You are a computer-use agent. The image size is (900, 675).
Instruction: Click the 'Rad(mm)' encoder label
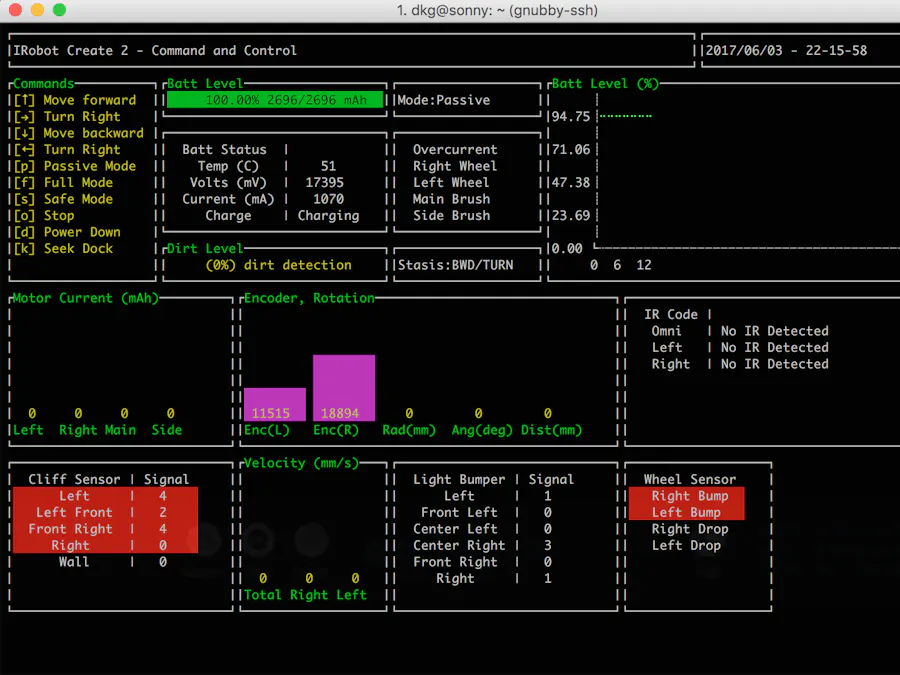409,430
